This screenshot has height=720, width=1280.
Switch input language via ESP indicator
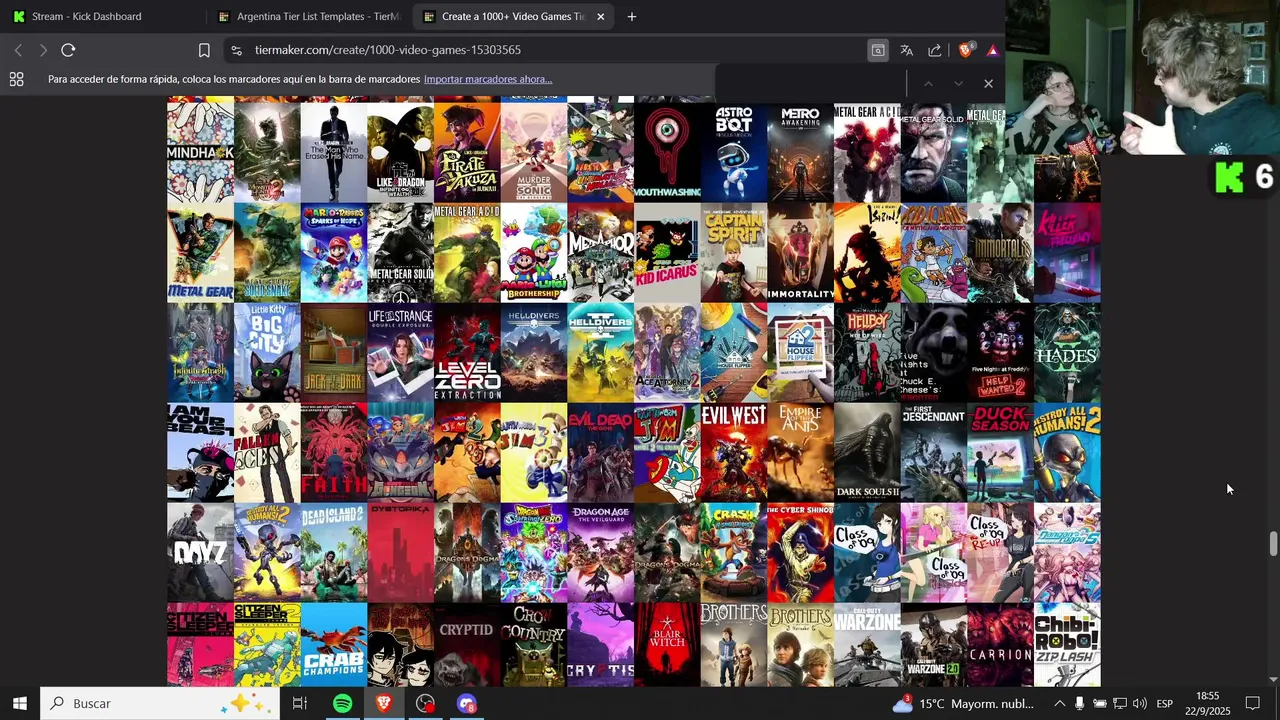(1164, 704)
